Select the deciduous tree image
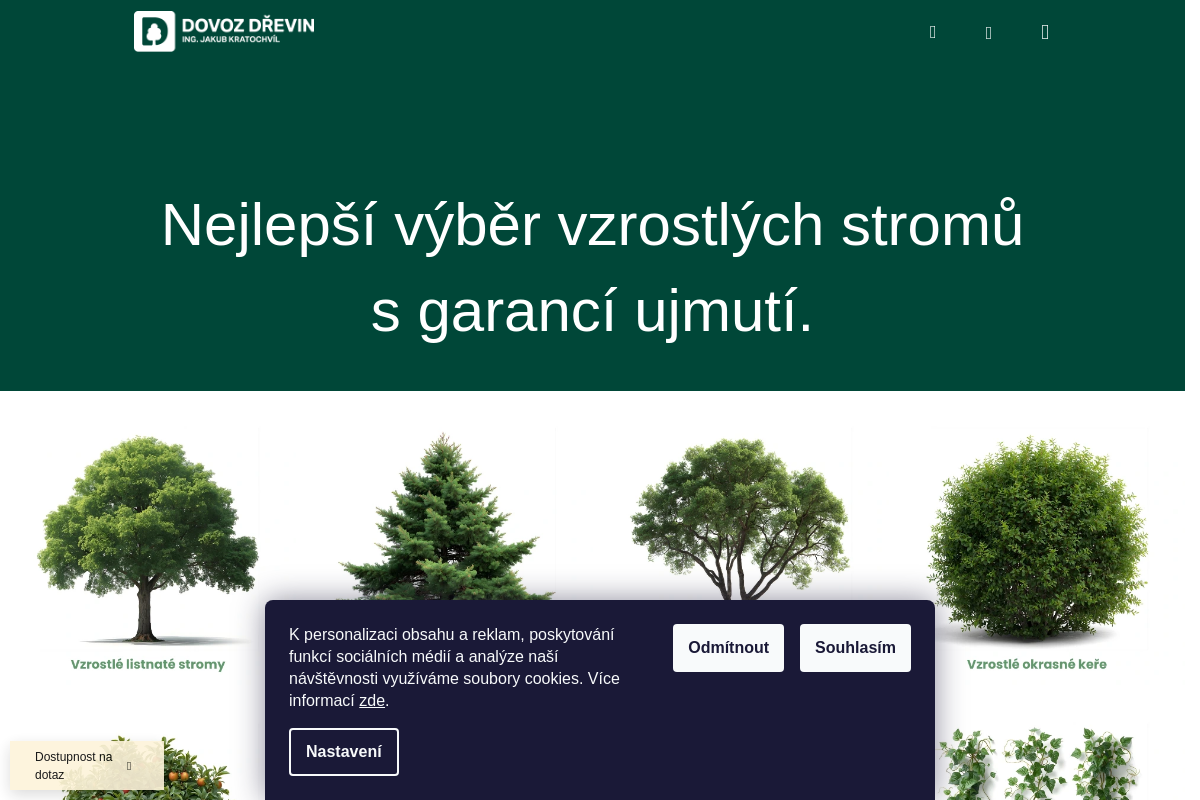 (x=148, y=540)
